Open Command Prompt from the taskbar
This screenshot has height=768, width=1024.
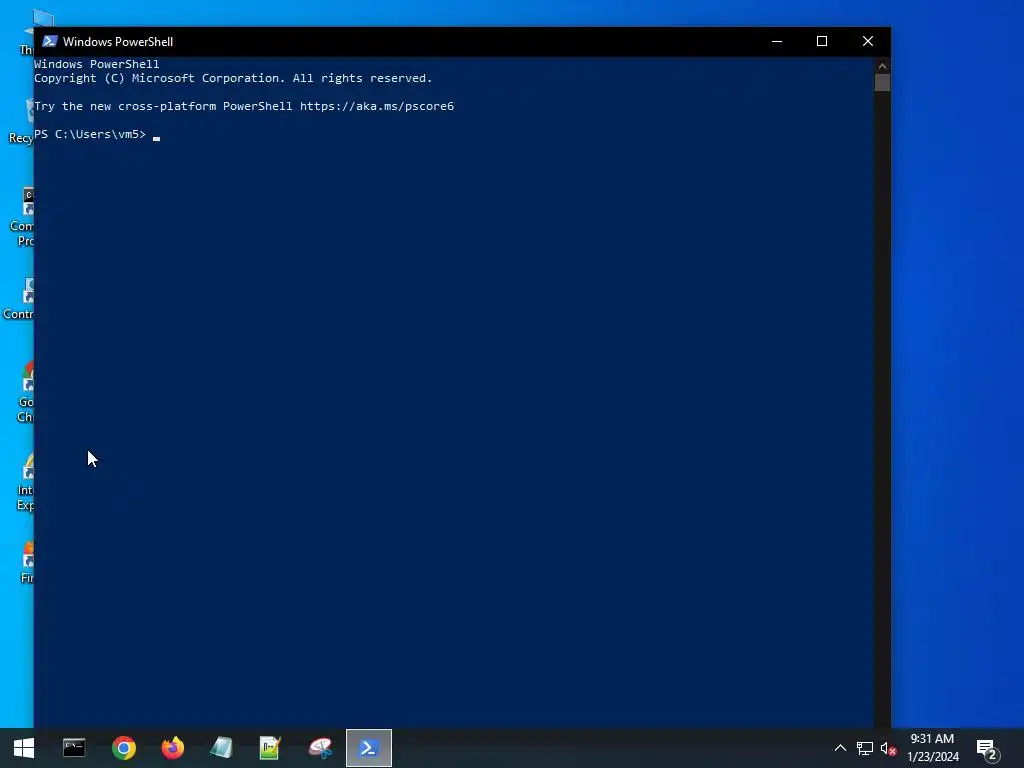74,748
